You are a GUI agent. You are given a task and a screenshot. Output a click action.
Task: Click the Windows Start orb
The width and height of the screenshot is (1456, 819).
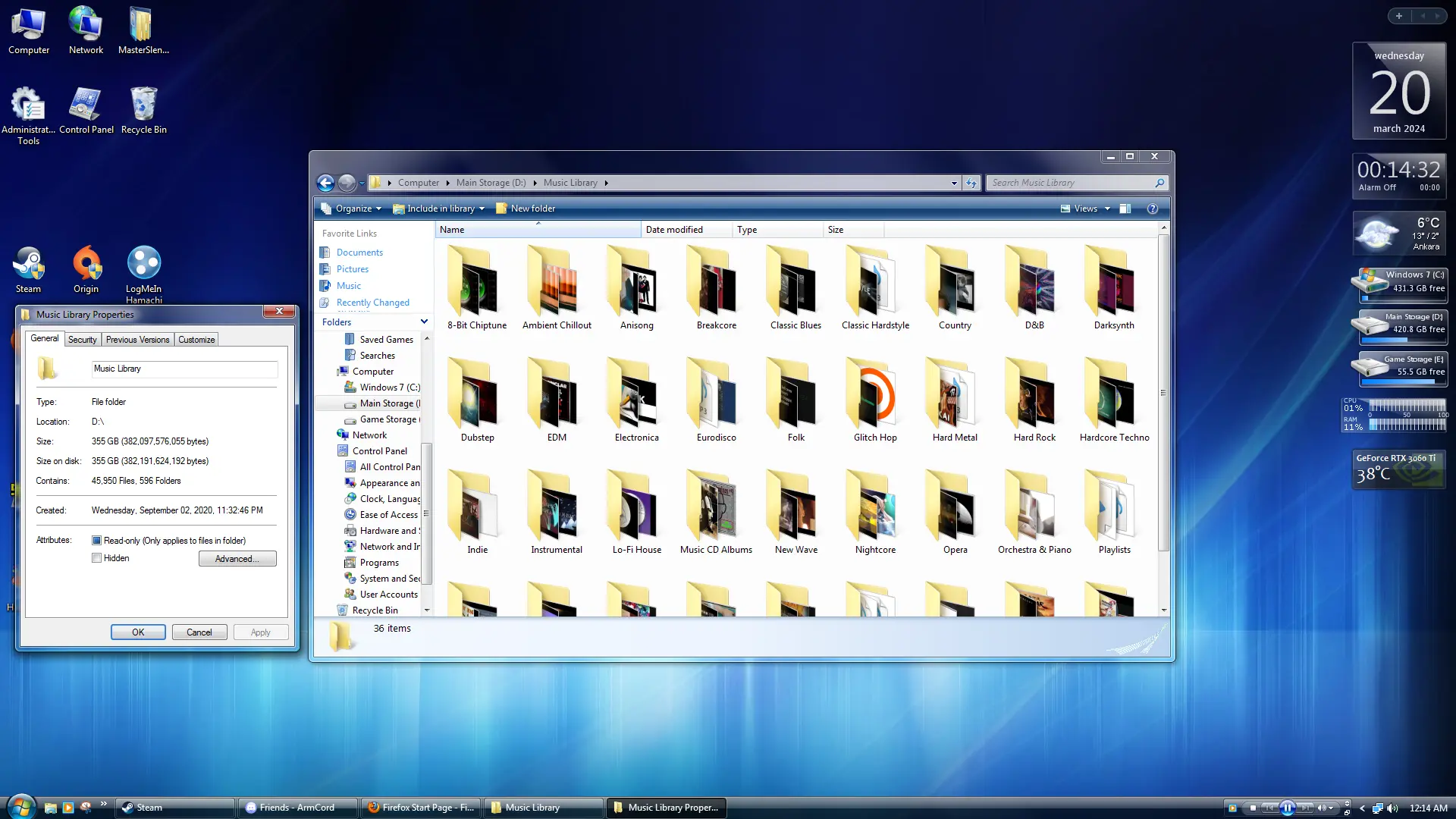click(x=21, y=806)
